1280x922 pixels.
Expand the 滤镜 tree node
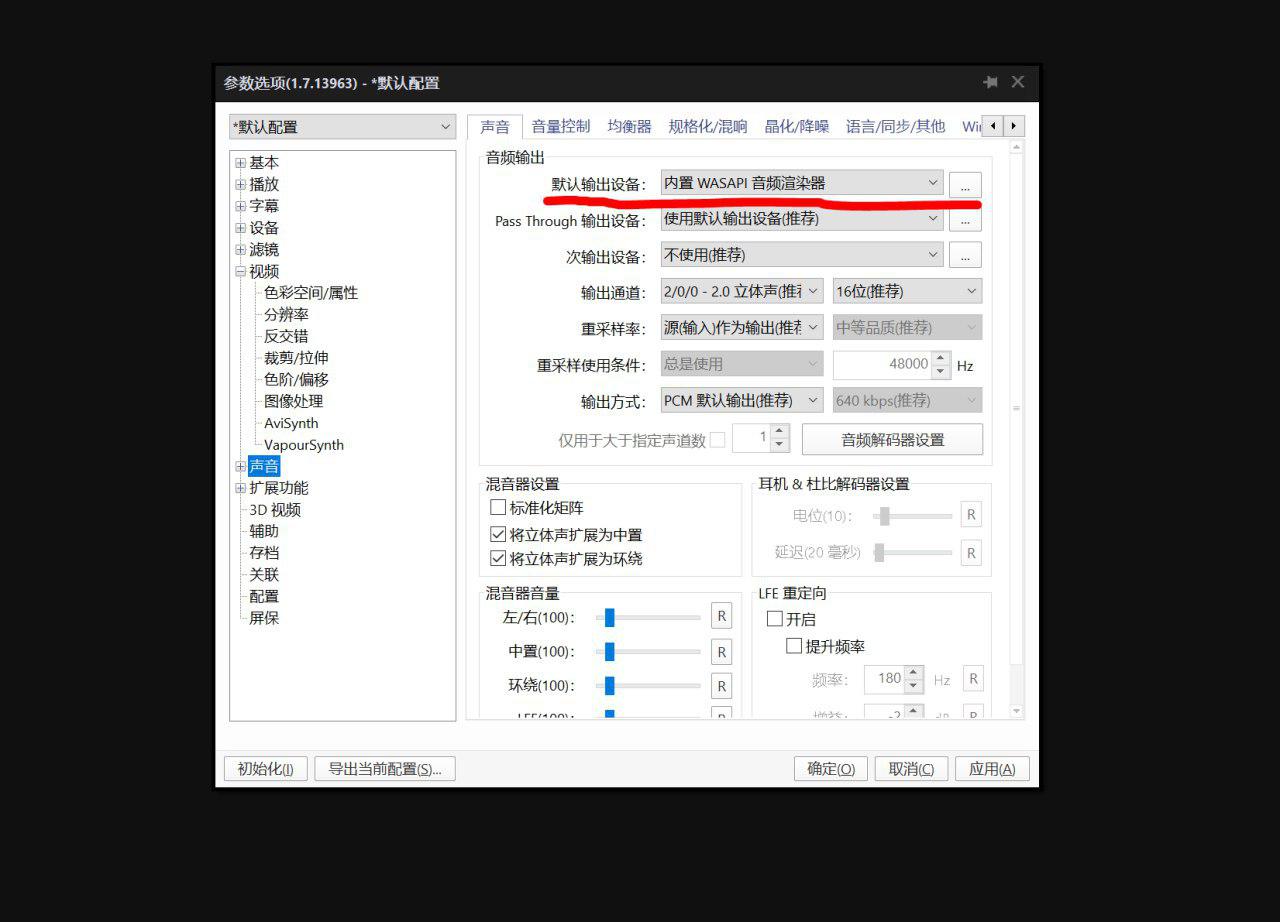(x=240, y=250)
